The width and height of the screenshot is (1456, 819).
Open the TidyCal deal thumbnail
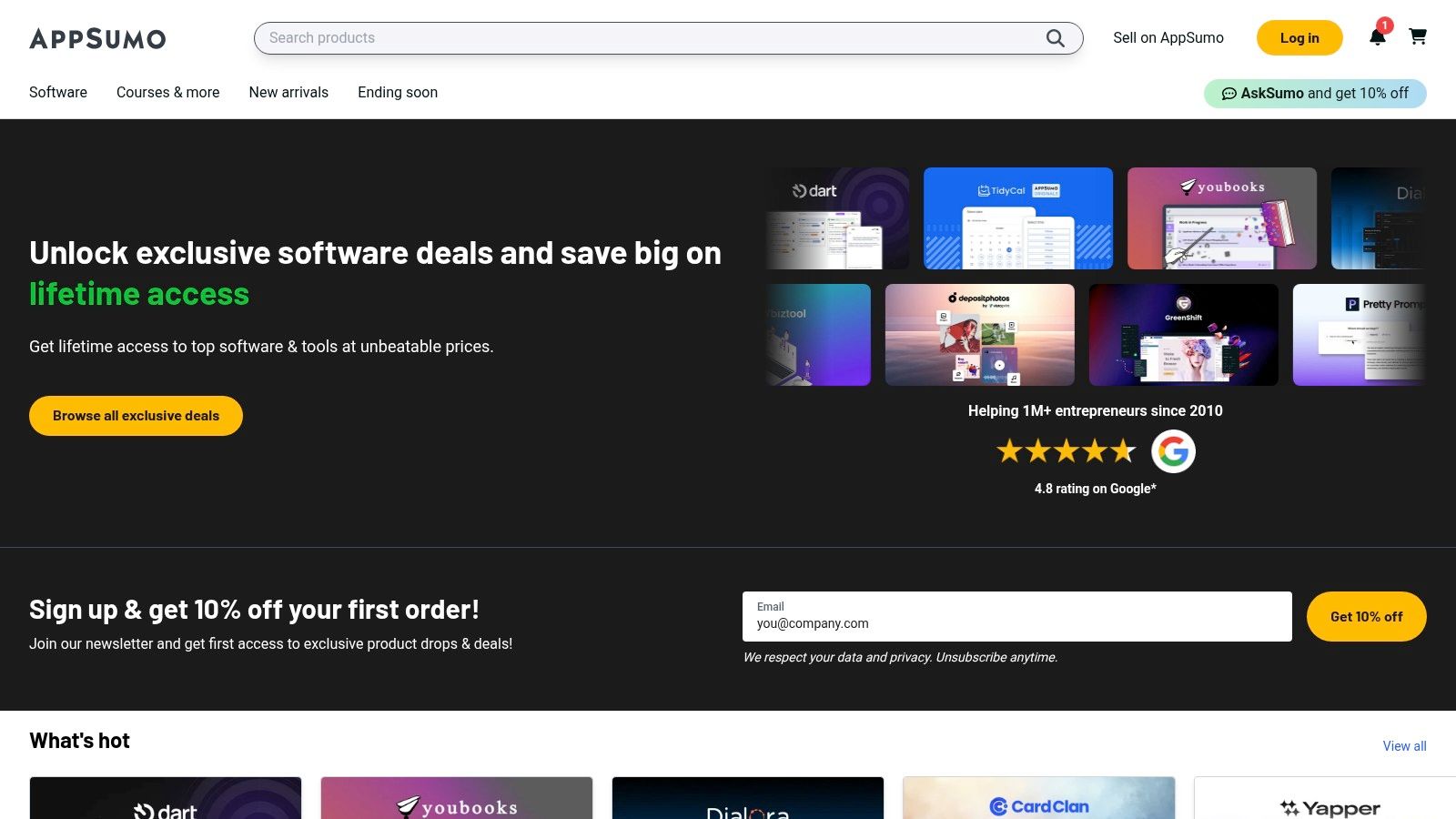(x=1016, y=217)
